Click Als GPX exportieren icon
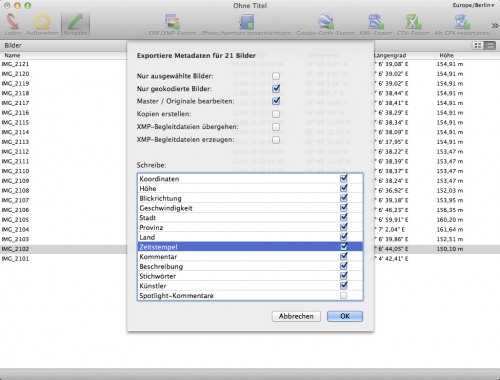The image size is (500, 380). coord(462,24)
